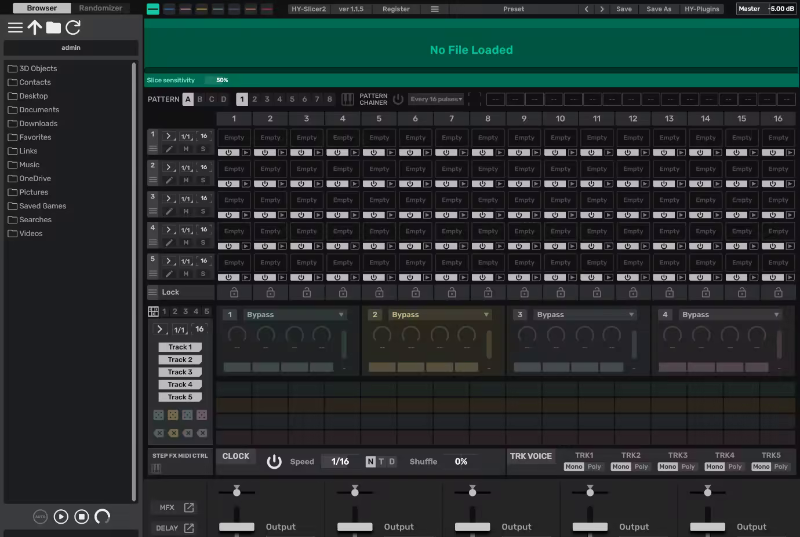This screenshot has width=800, height=537.
Task: Randomize FX lane 4 pink dice
Action: (202, 415)
